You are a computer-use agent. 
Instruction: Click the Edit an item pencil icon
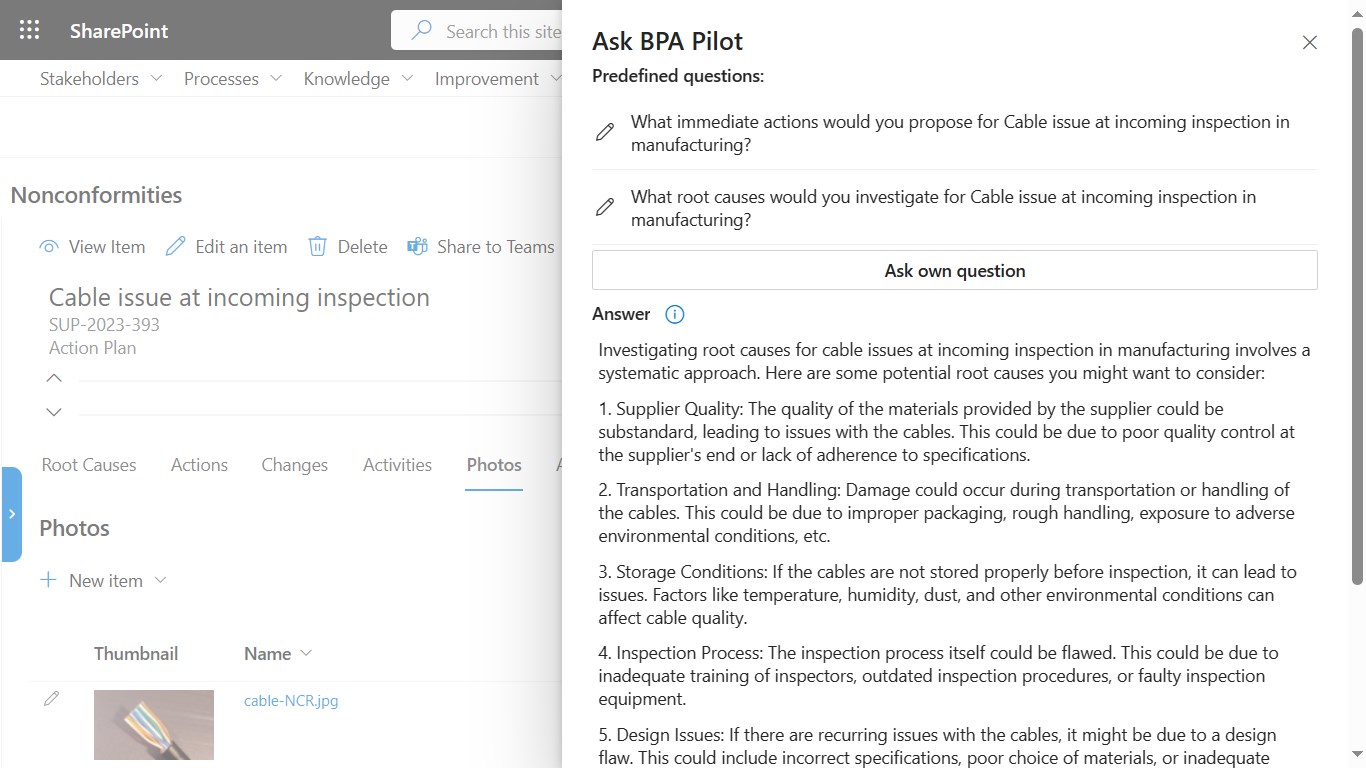pos(176,247)
